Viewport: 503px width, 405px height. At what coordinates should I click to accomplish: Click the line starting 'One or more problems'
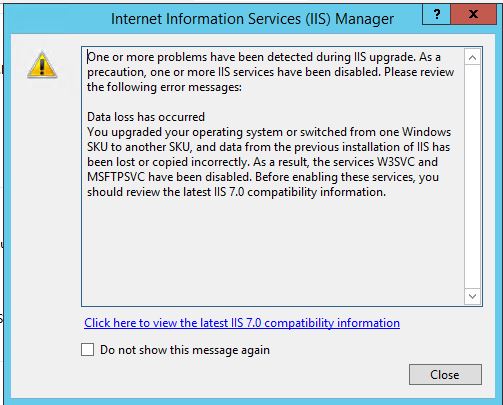click(x=264, y=57)
